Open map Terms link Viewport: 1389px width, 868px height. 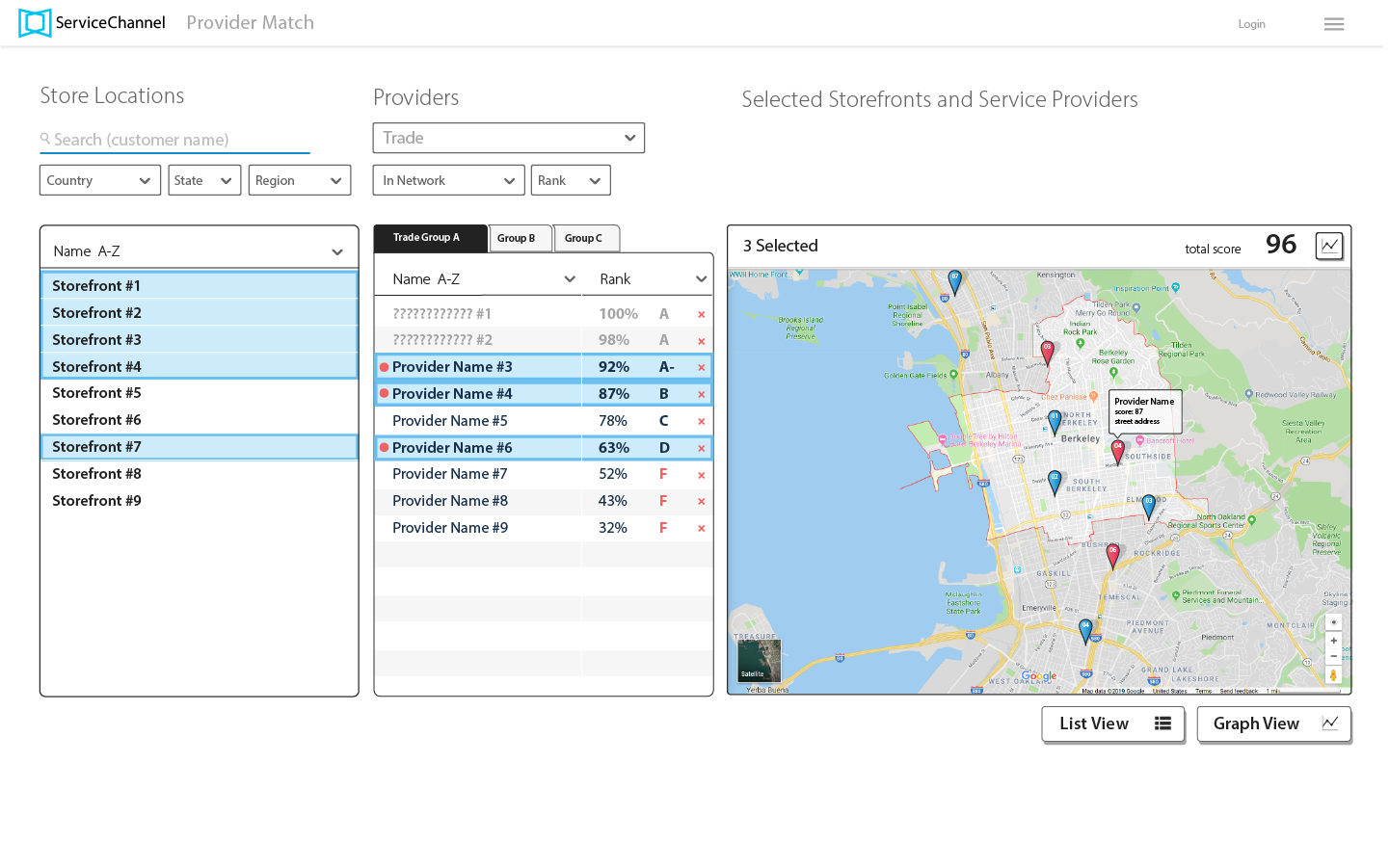point(1203,691)
